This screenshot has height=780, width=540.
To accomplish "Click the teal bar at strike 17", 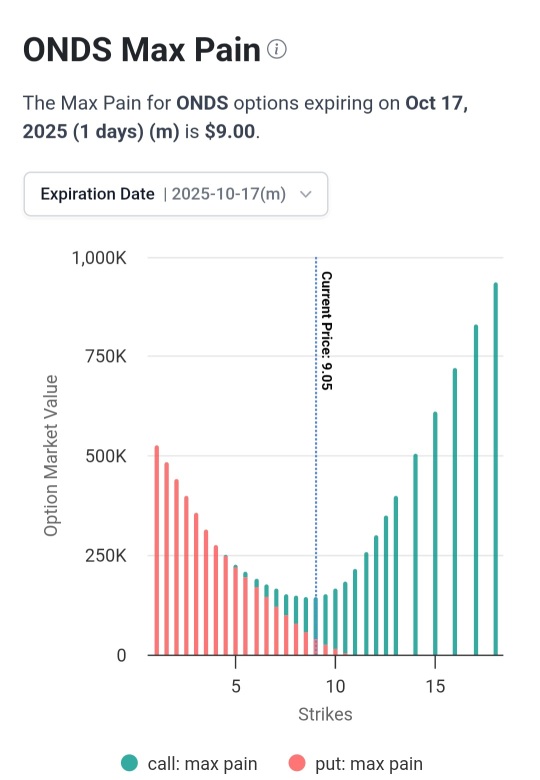I will pos(476,489).
